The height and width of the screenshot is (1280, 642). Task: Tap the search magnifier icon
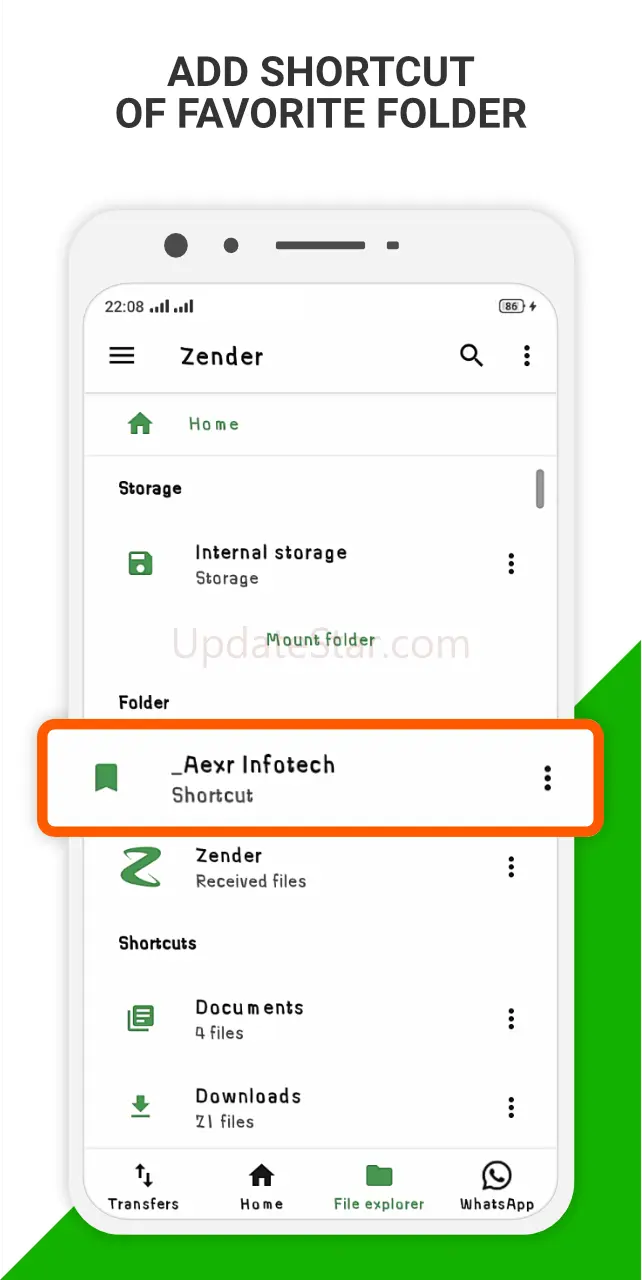pyautogui.click(x=471, y=355)
